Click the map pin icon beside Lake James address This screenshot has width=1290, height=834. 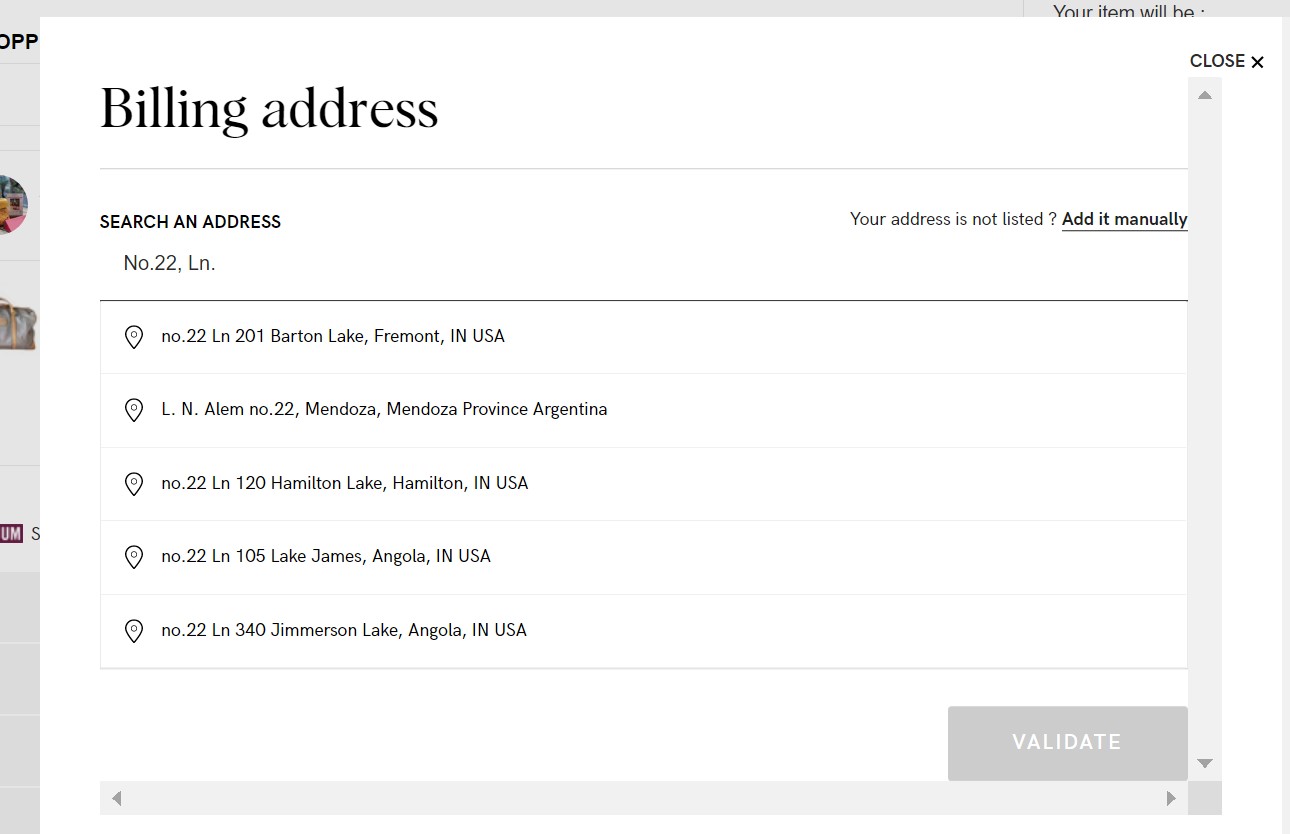(133, 557)
